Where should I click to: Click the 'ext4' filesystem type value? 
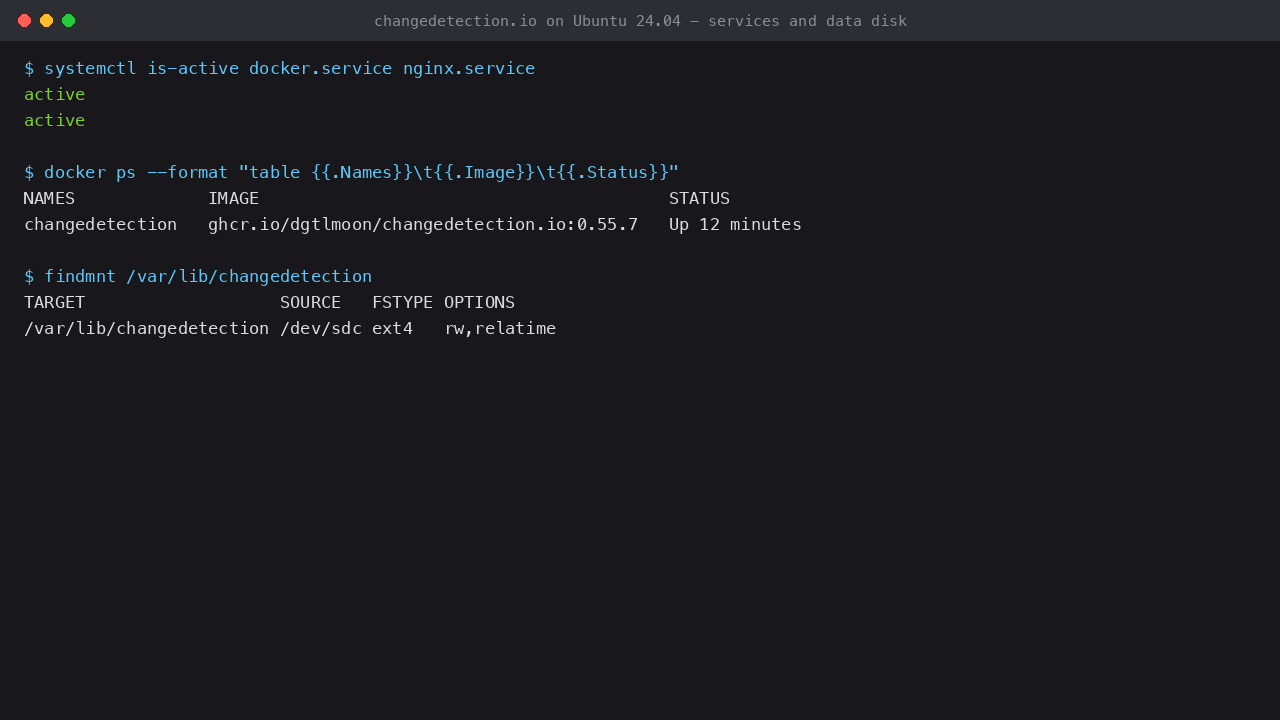393,328
